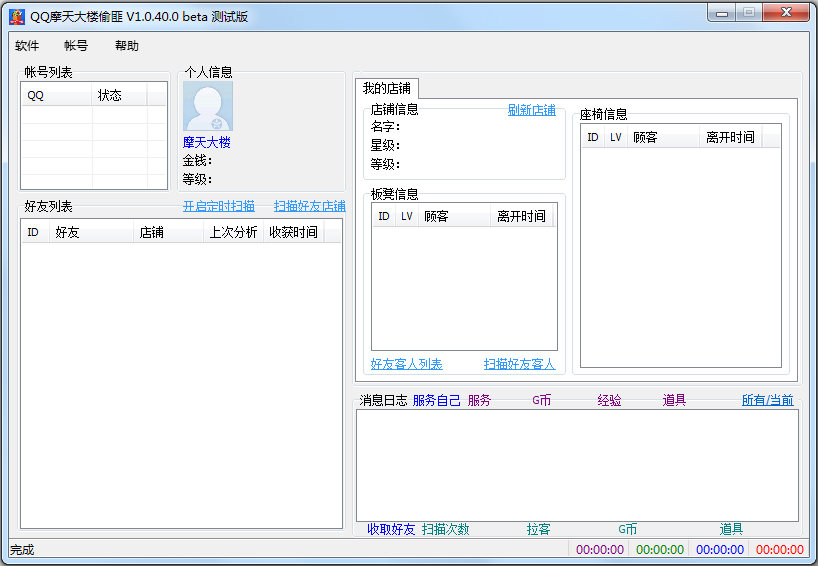Viewport: 818px width, 566px height.
Task: Click the 好友 column header
Action: (x=91, y=232)
